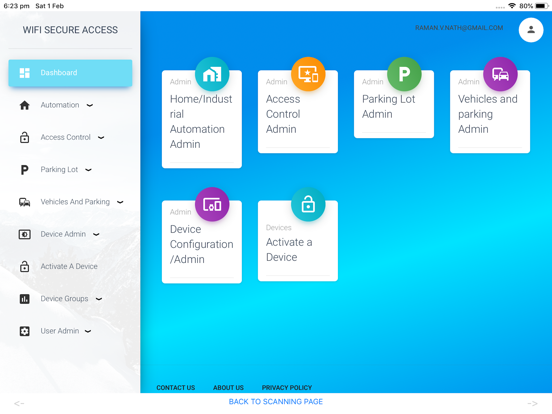
Task: Open Device Configuration /Admin card title
Action: click(201, 244)
